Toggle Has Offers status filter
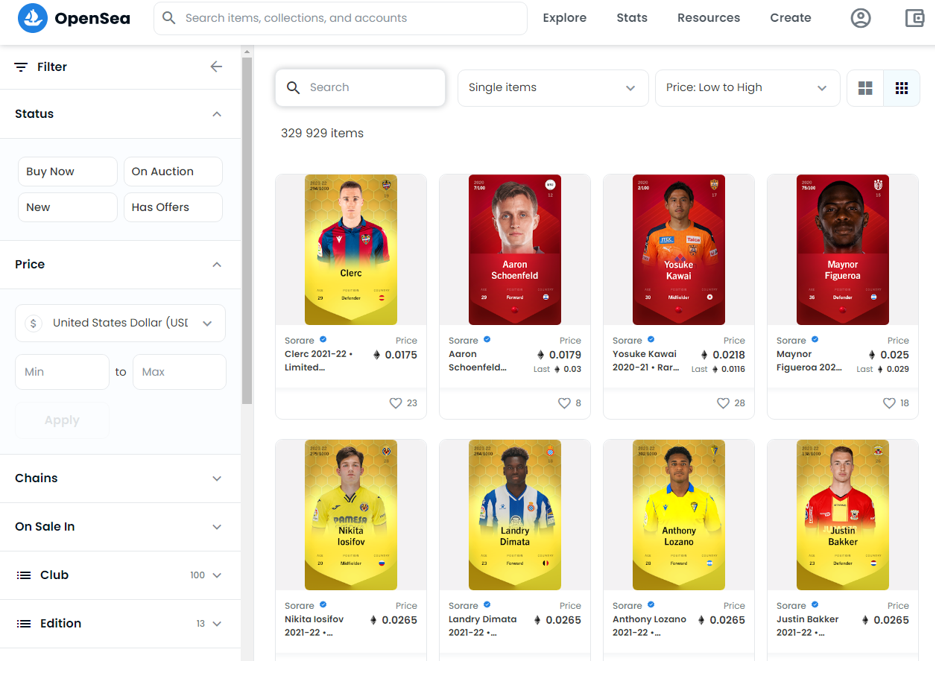The width and height of the screenshot is (935, 673). 173,207
